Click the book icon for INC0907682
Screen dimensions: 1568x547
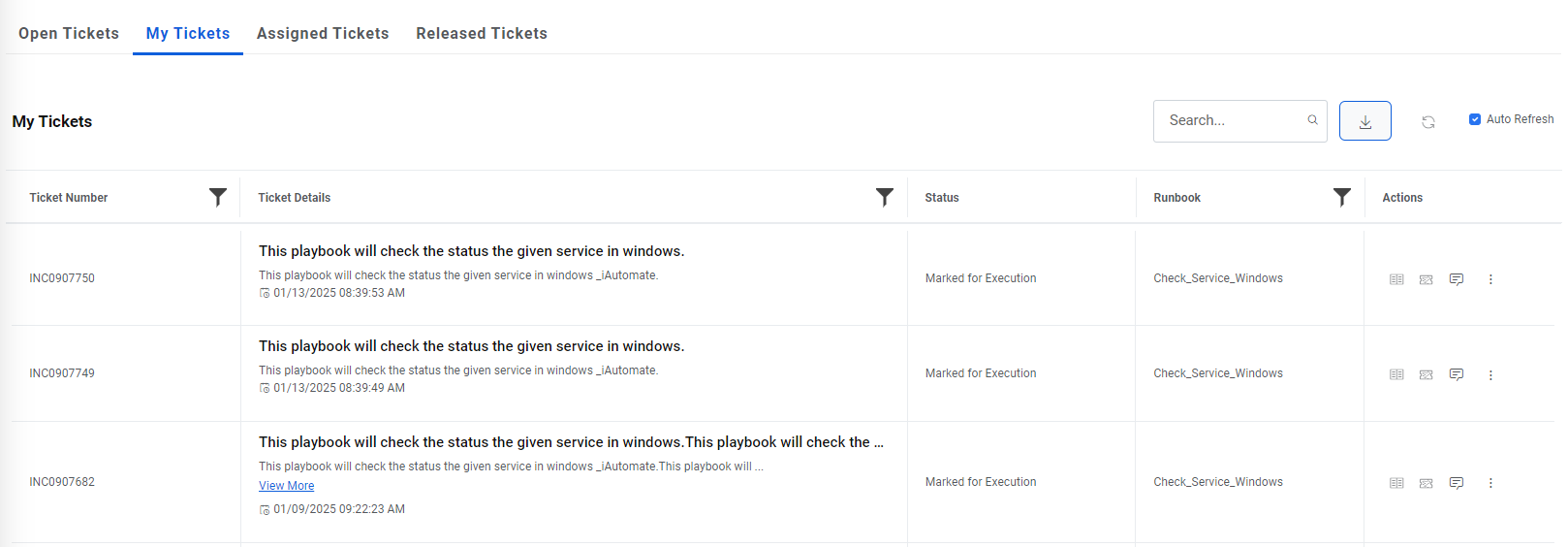pyautogui.click(x=1396, y=483)
